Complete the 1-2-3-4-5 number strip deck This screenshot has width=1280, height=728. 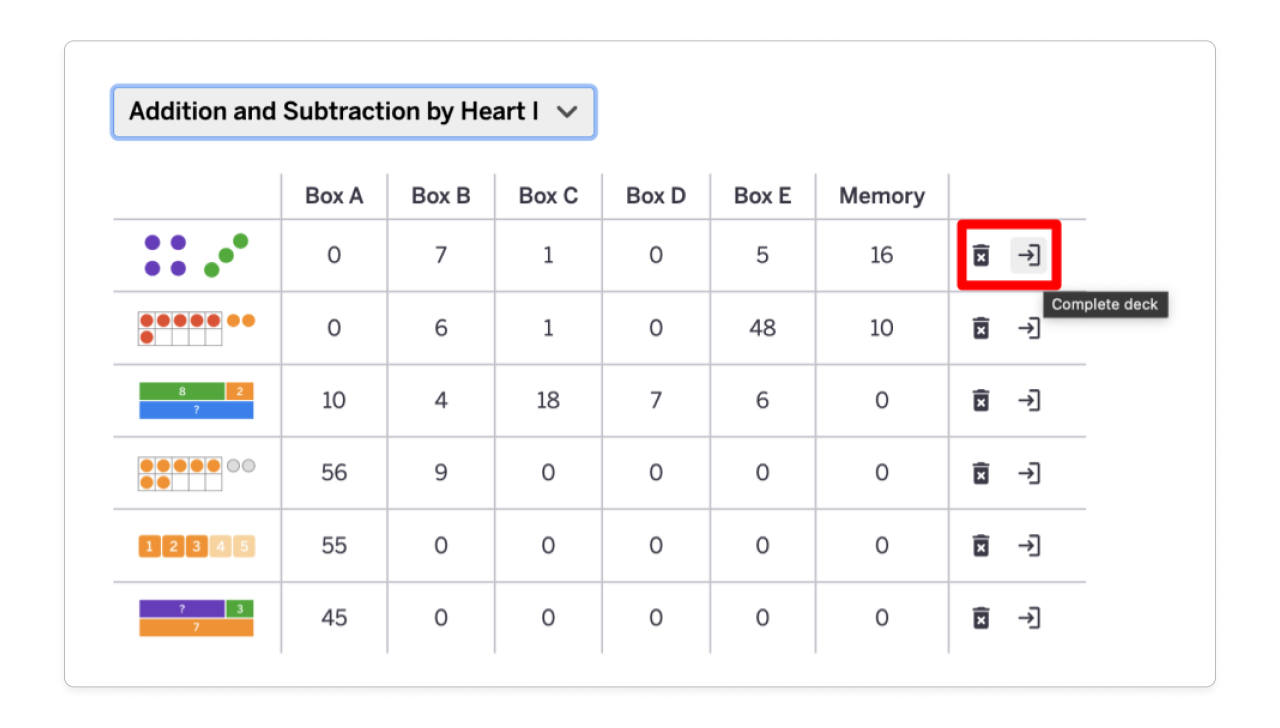point(1029,545)
